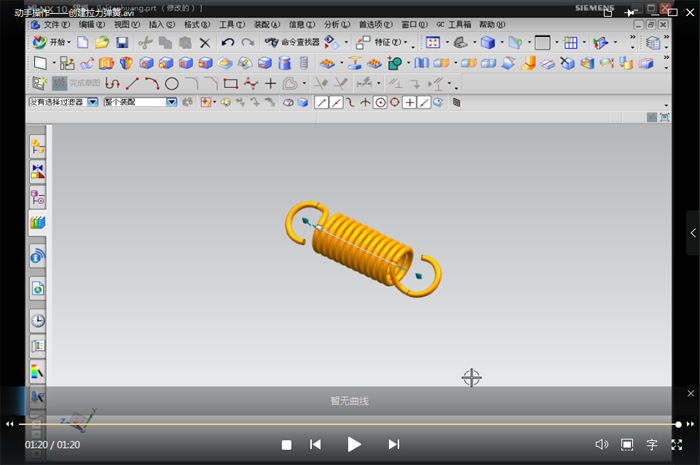Open the 整个装配 scope dropdown
Screen dimensions: 700x465
coord(171,102)
